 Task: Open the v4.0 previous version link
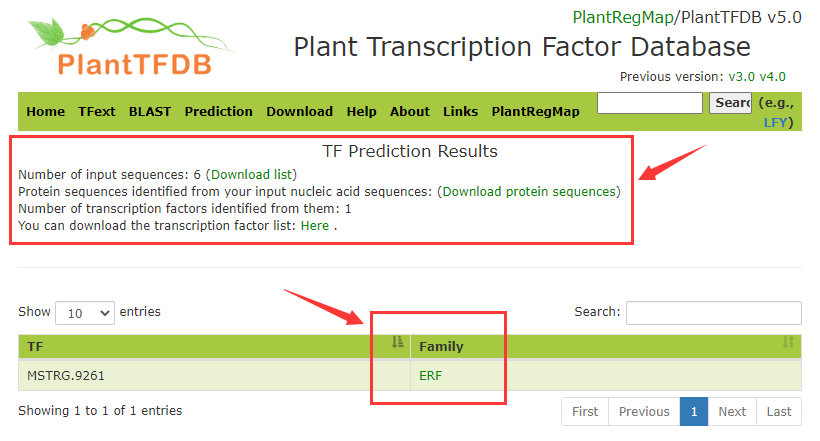pos(772,77)
